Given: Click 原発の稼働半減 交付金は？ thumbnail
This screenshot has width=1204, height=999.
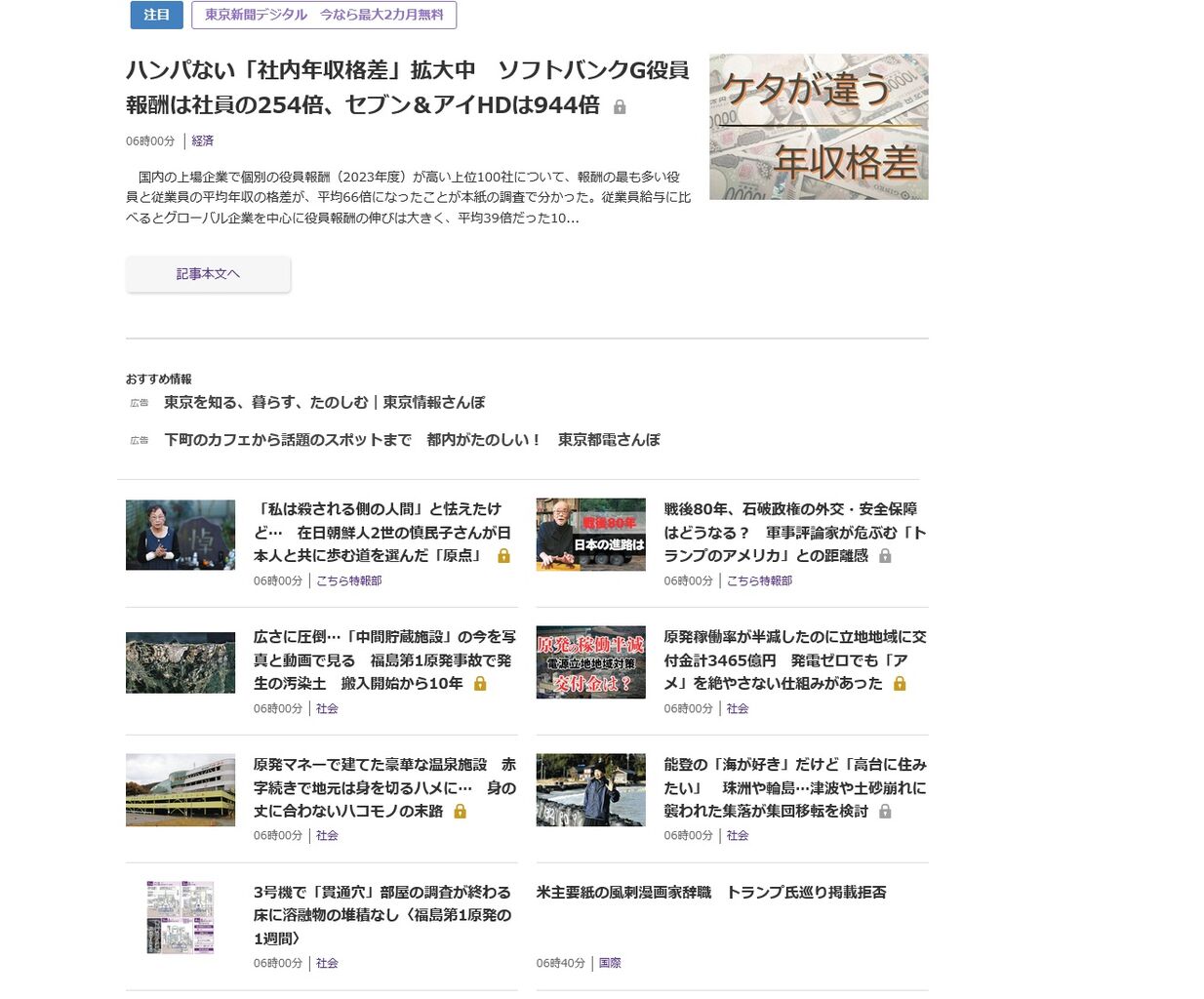Looking at the screenshot, I should tap(590, 662).
